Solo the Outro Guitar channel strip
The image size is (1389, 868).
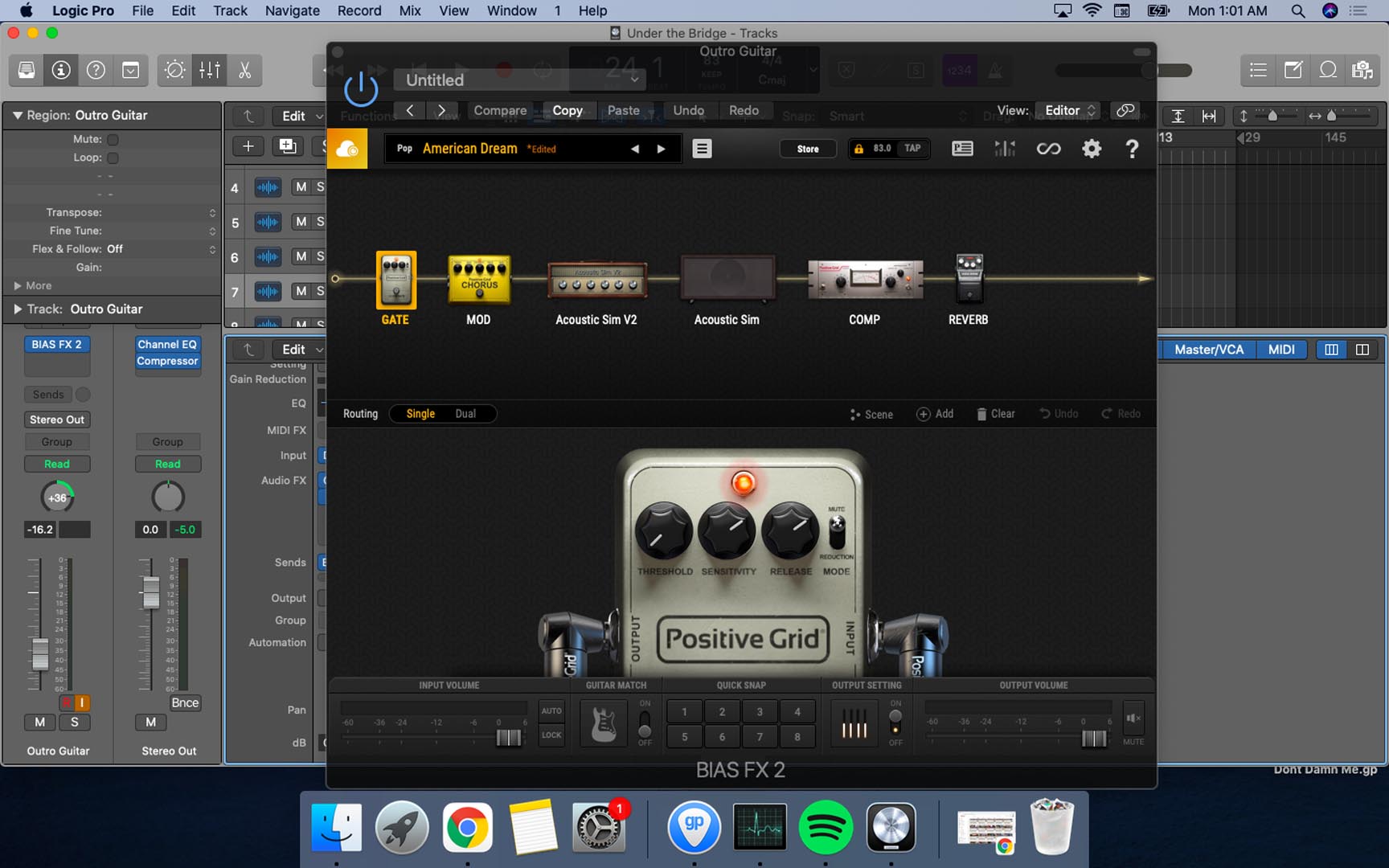pos(75,722)
